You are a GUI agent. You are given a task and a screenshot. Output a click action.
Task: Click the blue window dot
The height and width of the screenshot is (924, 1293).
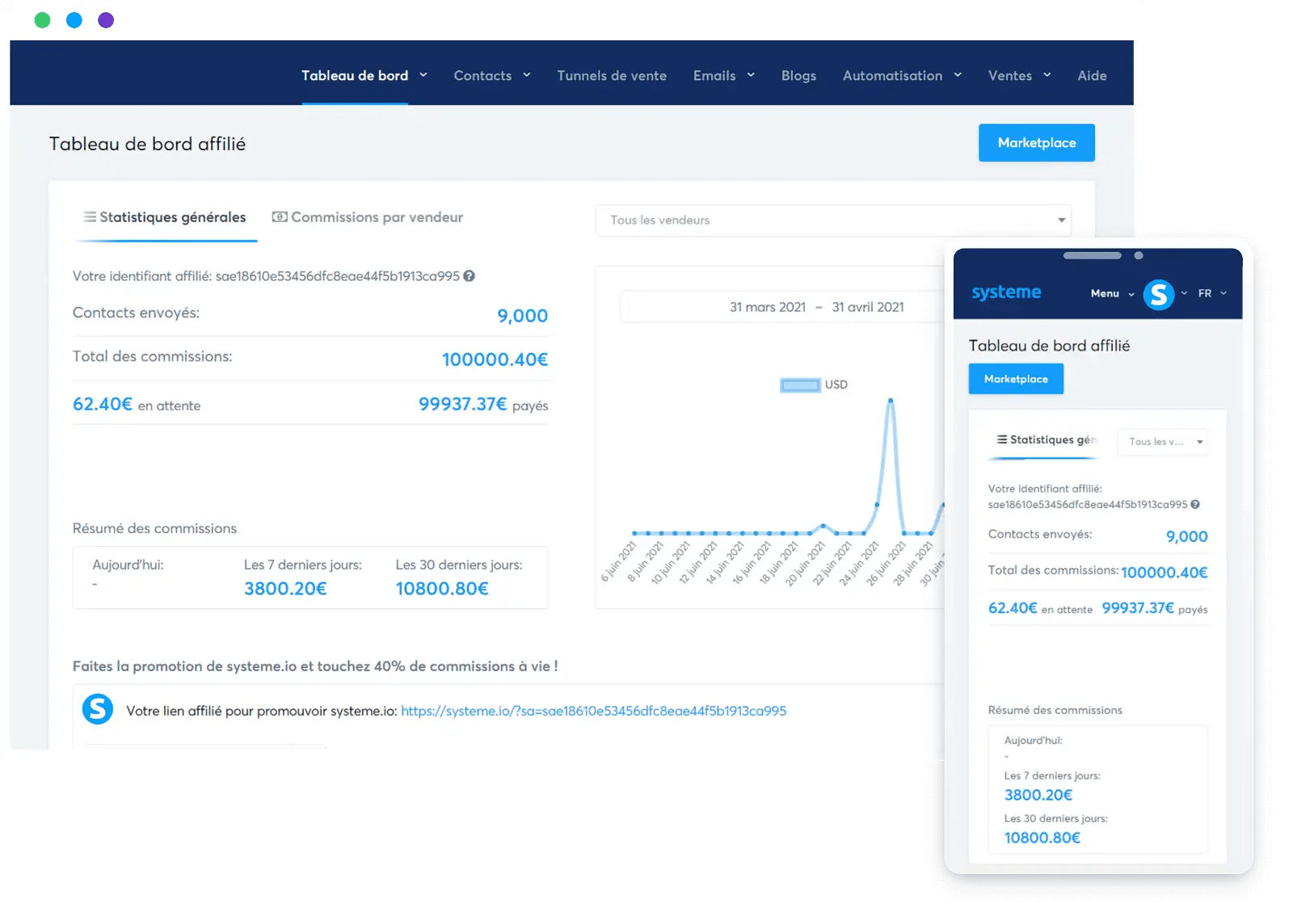click(74, 20)
